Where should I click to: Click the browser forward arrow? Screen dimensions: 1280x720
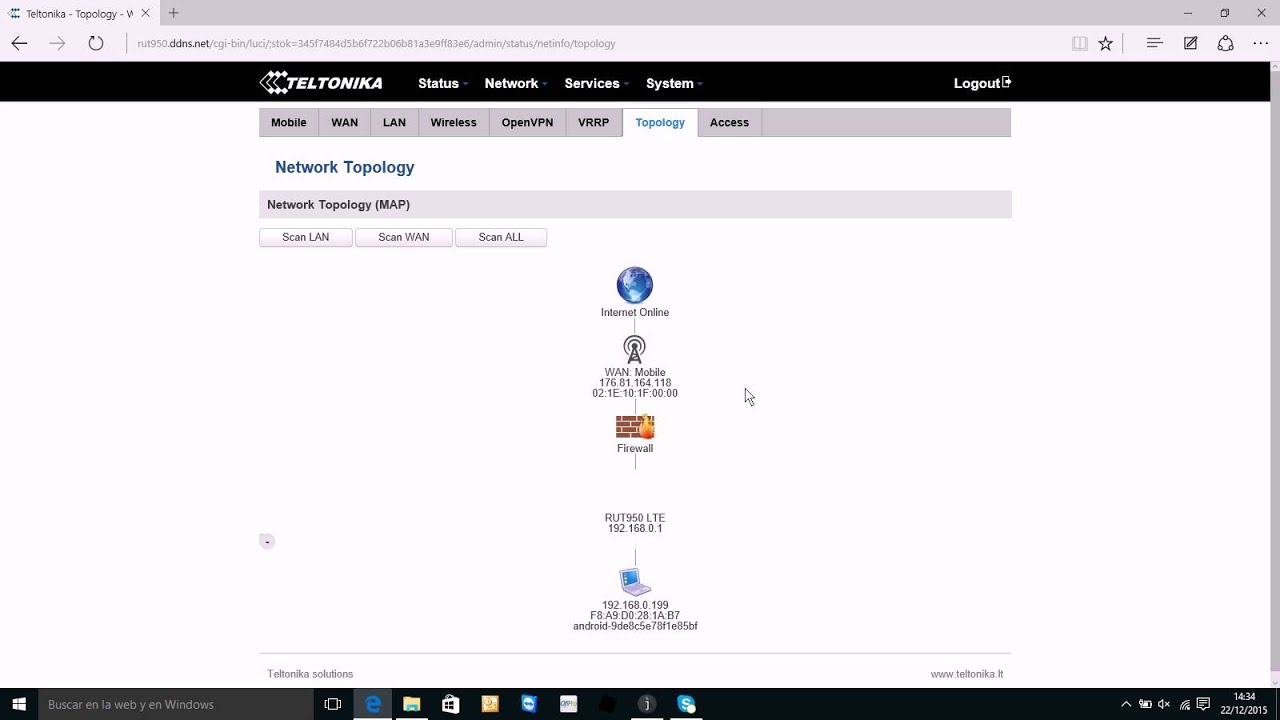pos(57,43)
